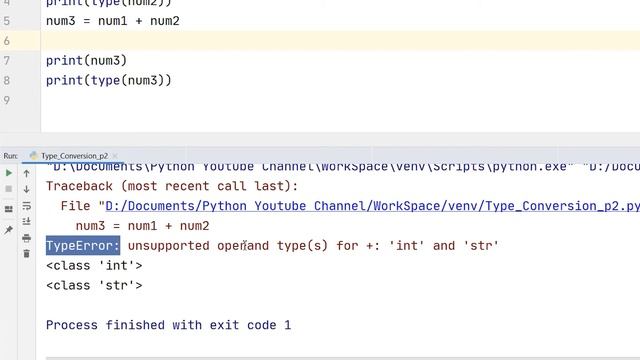Click the down arrow to go down the stack trace
This screenshot has width=640, height=360.
(27, 189)
